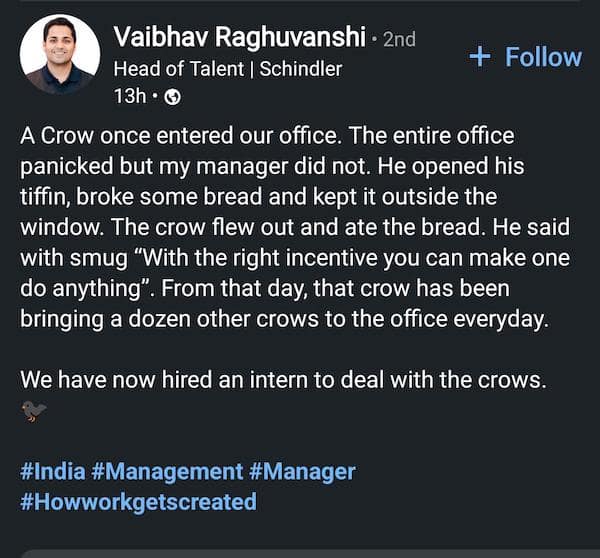Image resolution: width=600 pixels, height=558 pixels.
Task: Click the 13h post timestamp
Action: tap(129, 97)
